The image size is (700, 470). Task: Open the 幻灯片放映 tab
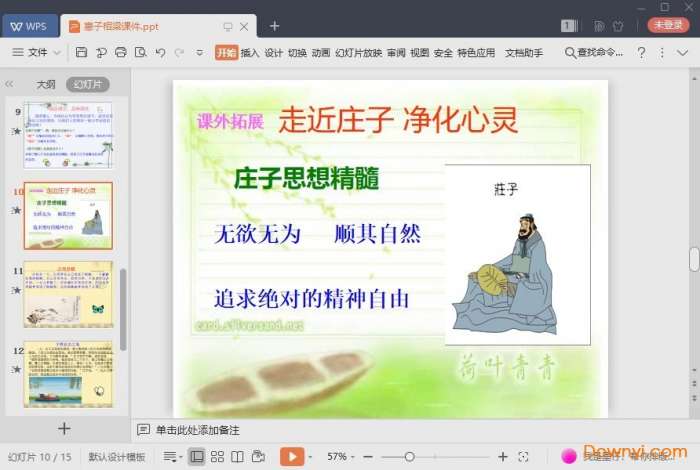tap(358, 53)
